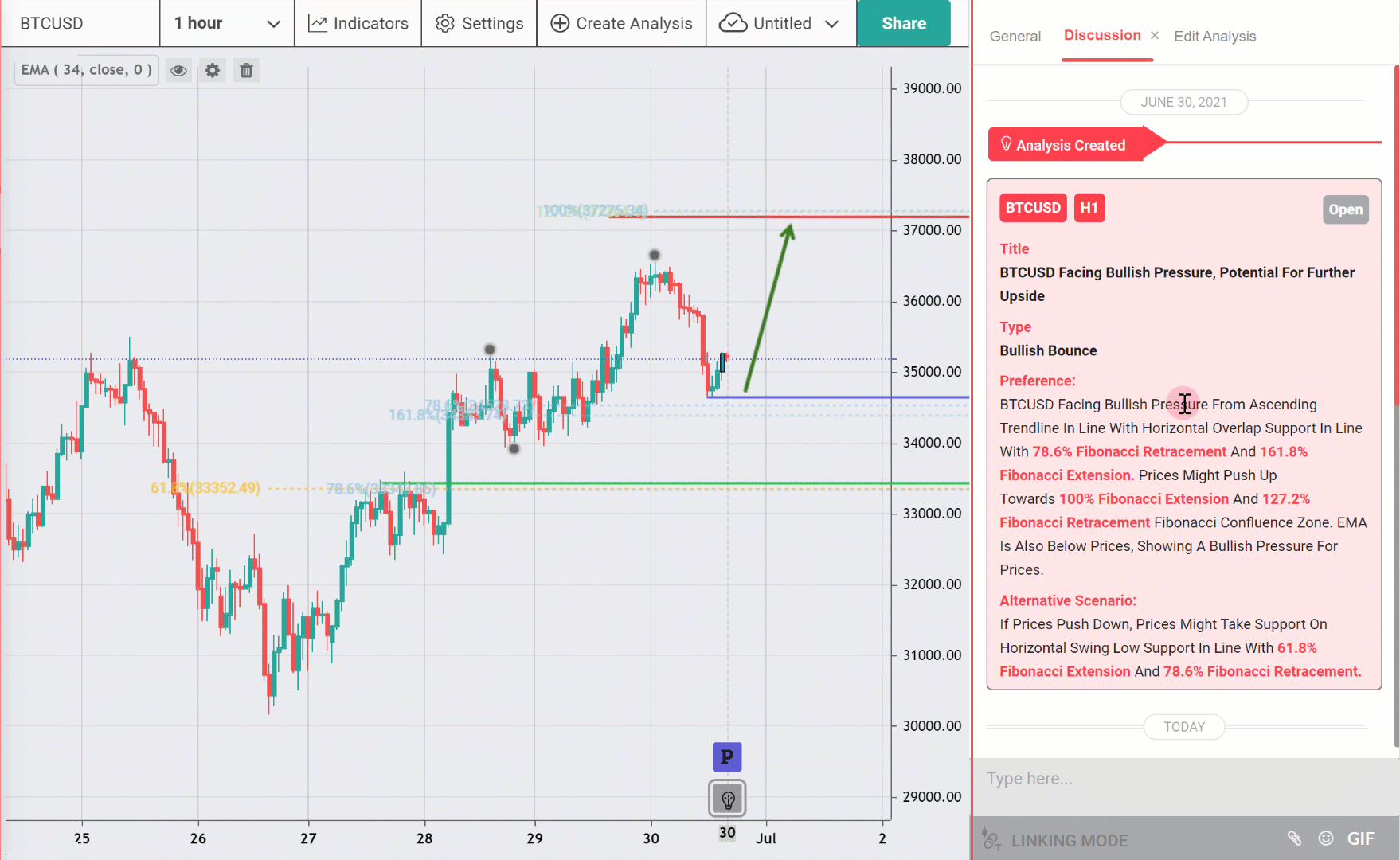Viewport: 1400px width, 860px height.
Task: Click the lightbulb analysis marker on chart
Action: [727, 799]
